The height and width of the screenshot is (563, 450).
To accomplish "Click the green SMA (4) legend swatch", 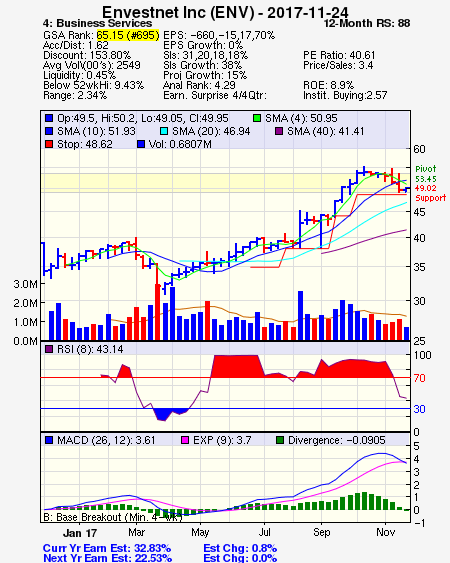I will [257, 118].
